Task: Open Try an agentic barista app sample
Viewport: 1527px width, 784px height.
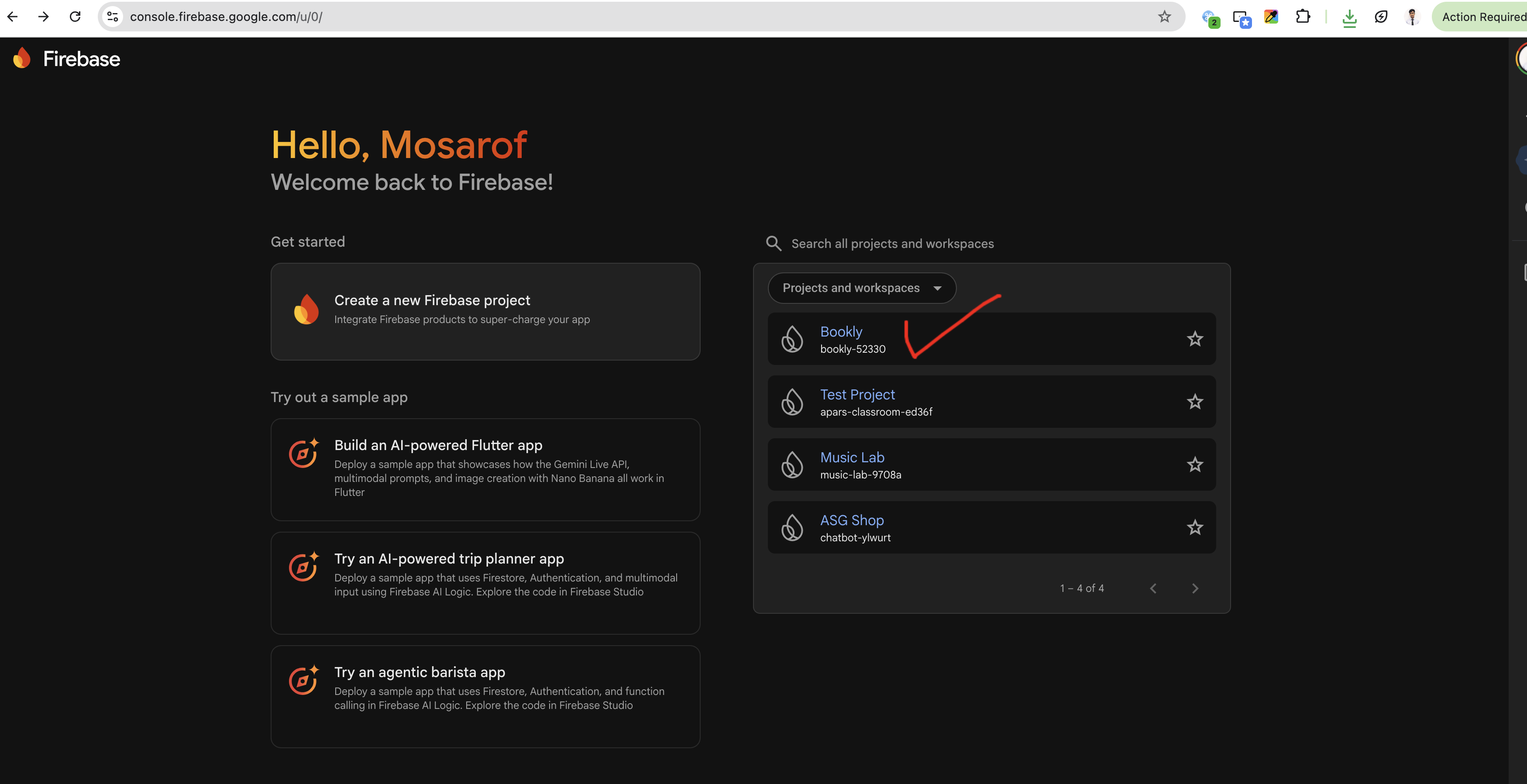Action: pos(485,696)
